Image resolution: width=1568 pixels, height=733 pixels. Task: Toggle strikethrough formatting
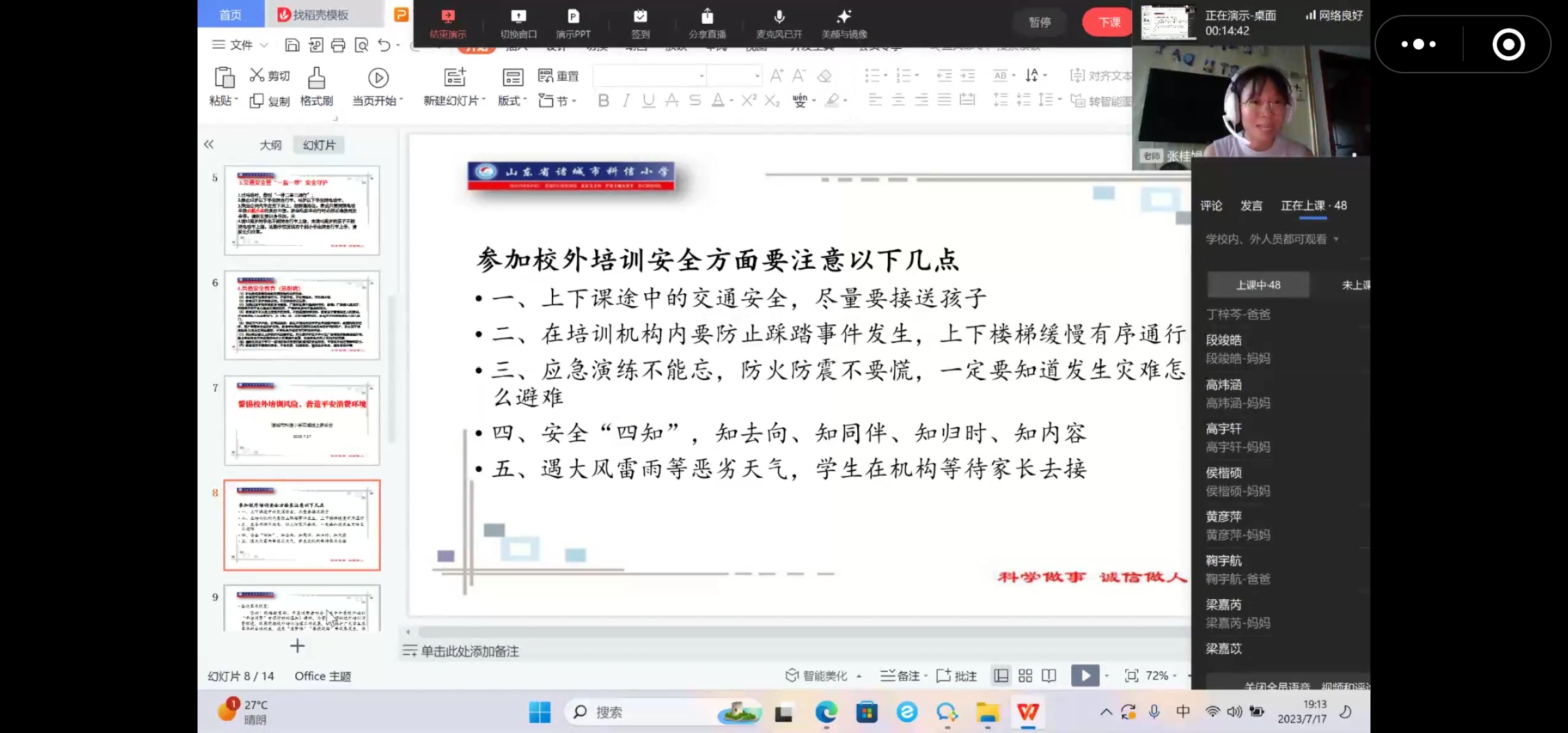tap(695, 100)
